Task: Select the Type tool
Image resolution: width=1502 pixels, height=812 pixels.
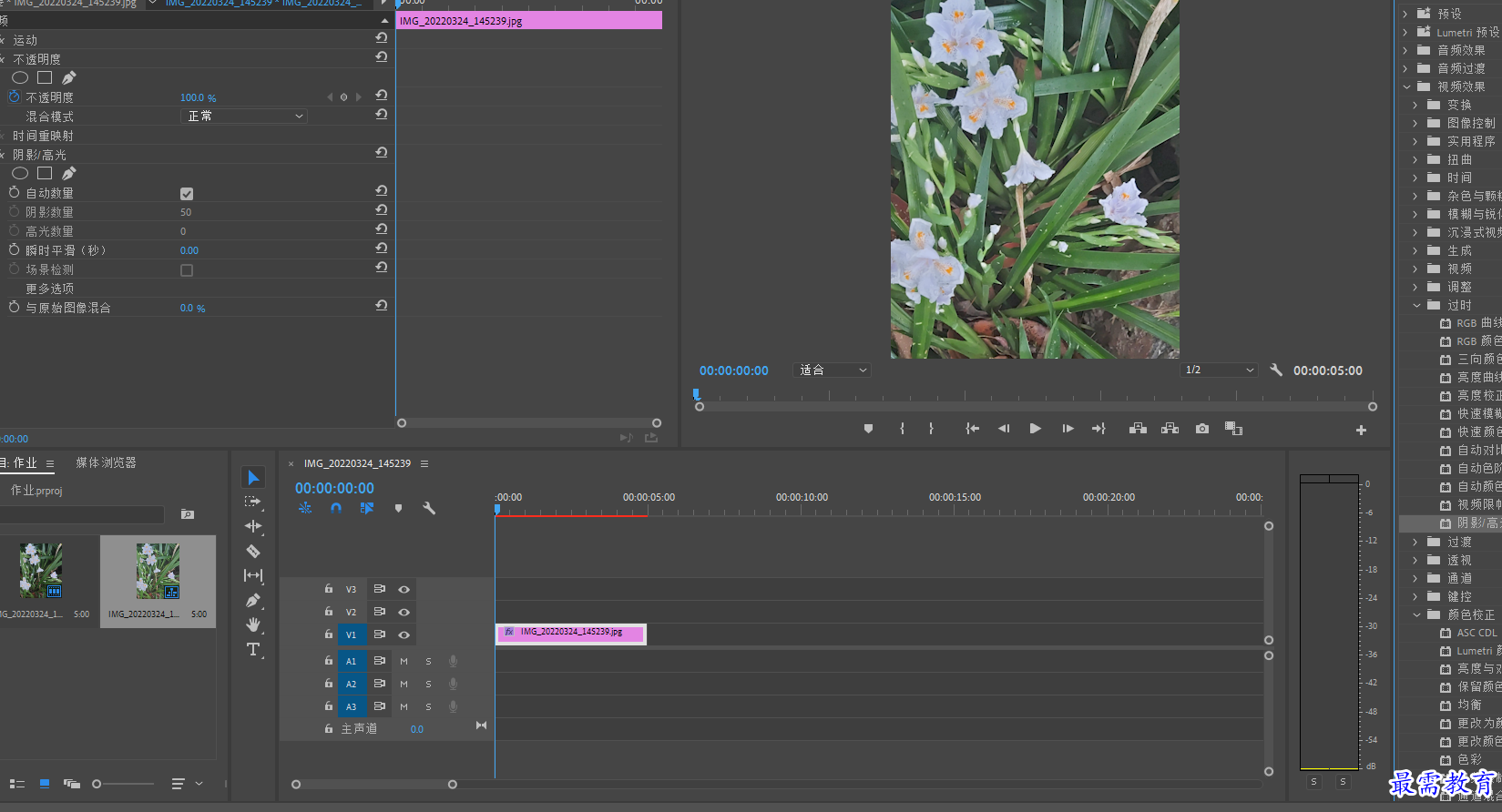Action: click(253, 649)
